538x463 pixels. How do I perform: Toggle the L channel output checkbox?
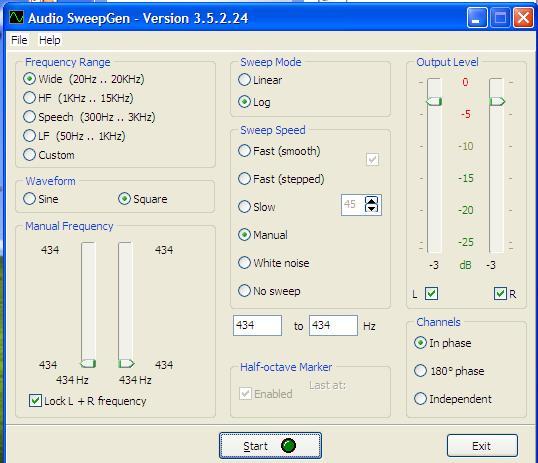coord(431,294)
